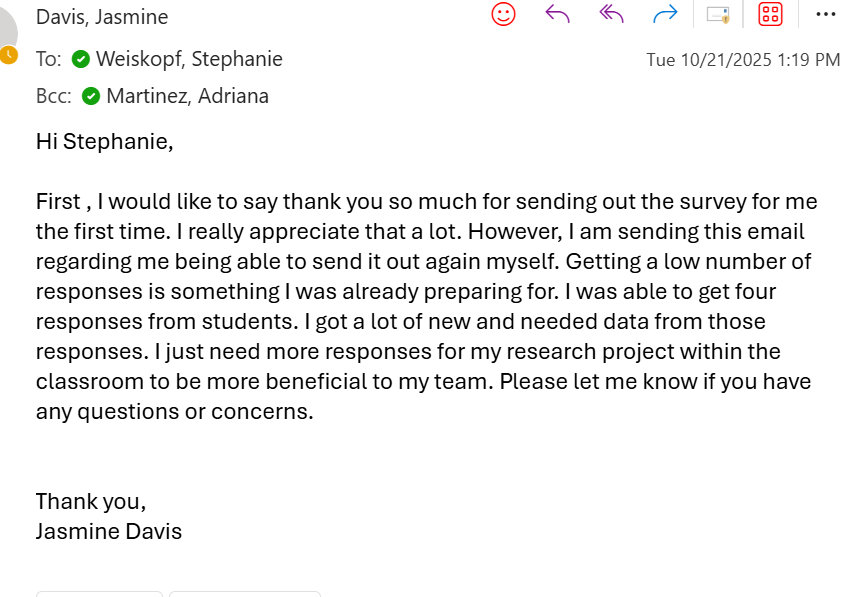Open Bcc recipient Martinez, Adriana
859x597 pixels.
coord(187,96)
